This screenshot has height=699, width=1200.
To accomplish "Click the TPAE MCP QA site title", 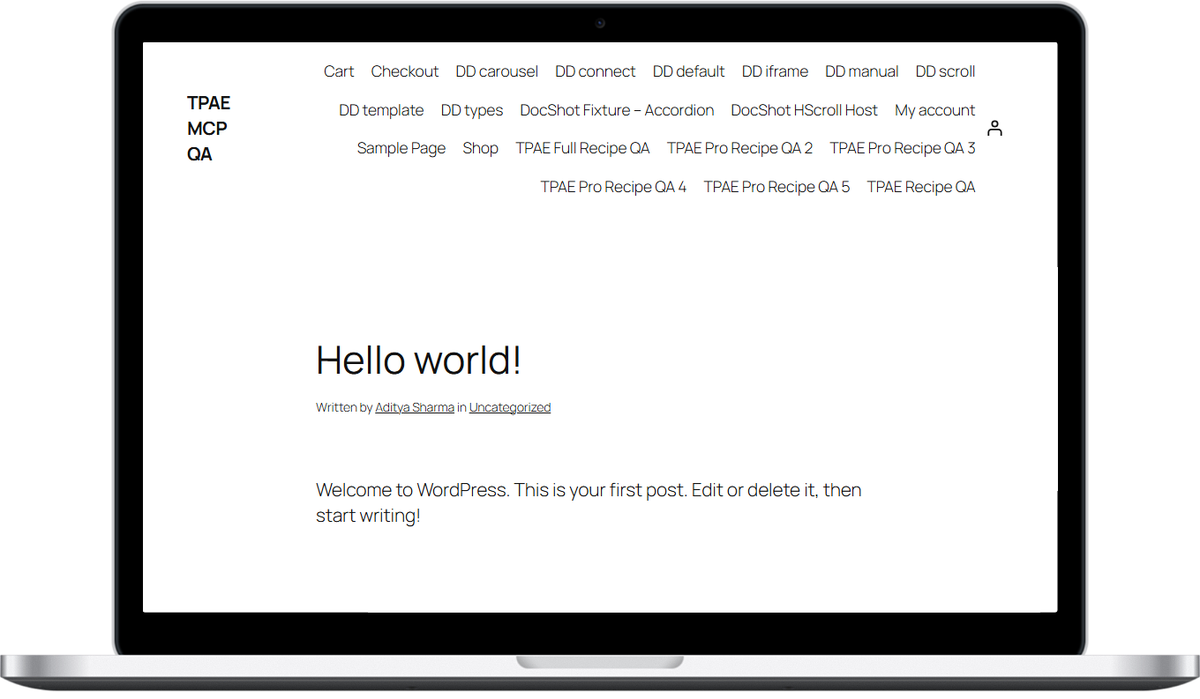I will point(208,129).
